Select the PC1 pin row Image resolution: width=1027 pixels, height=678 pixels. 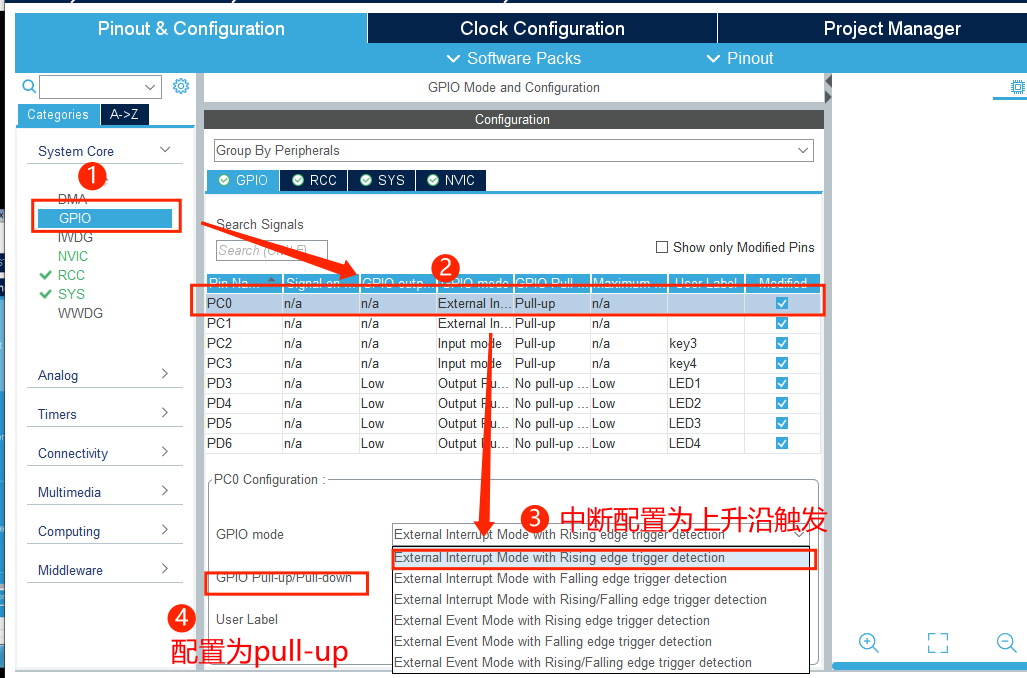[x=513, y=323]
